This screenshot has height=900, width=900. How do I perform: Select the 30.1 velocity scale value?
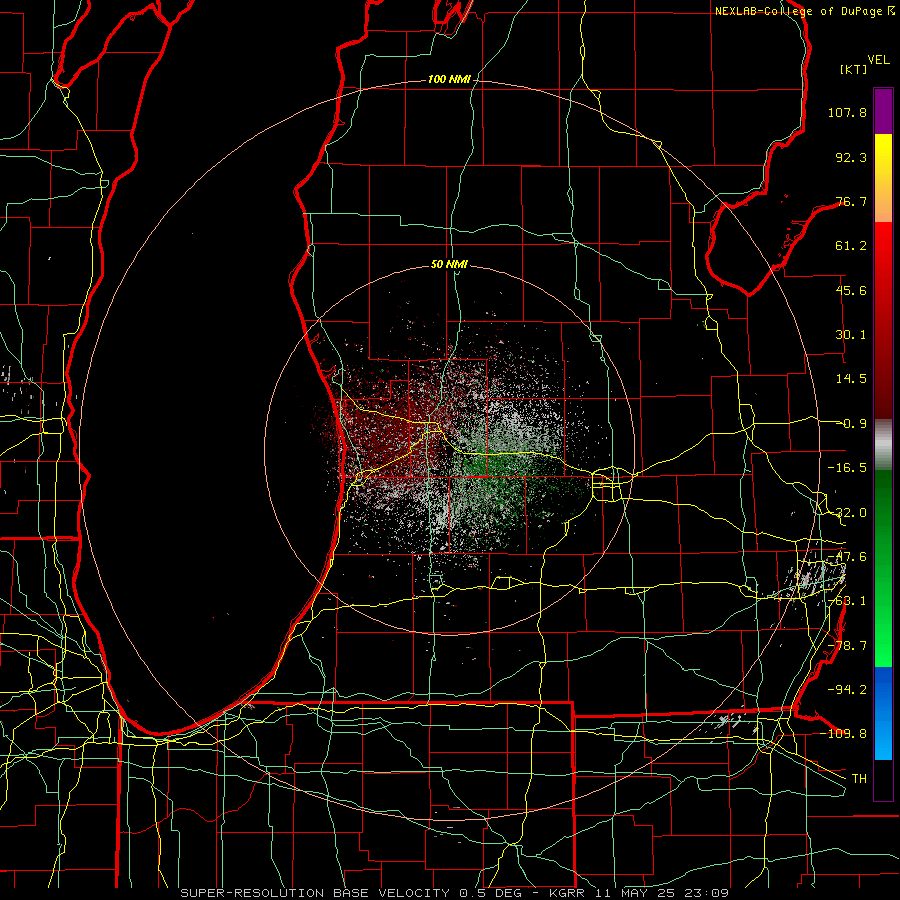851,335
